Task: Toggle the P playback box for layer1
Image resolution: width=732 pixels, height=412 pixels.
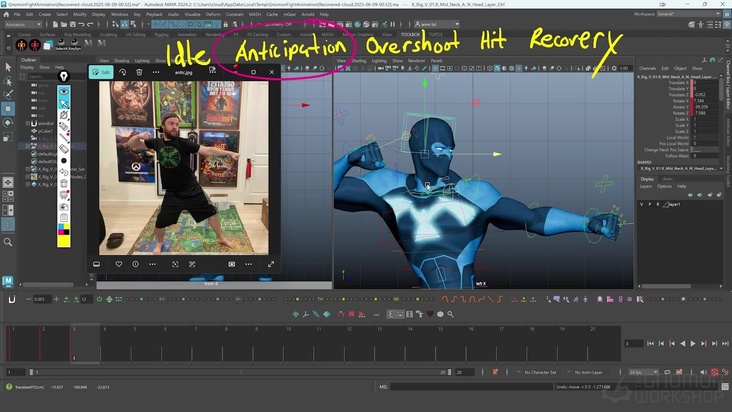Action: coord(651,203)
